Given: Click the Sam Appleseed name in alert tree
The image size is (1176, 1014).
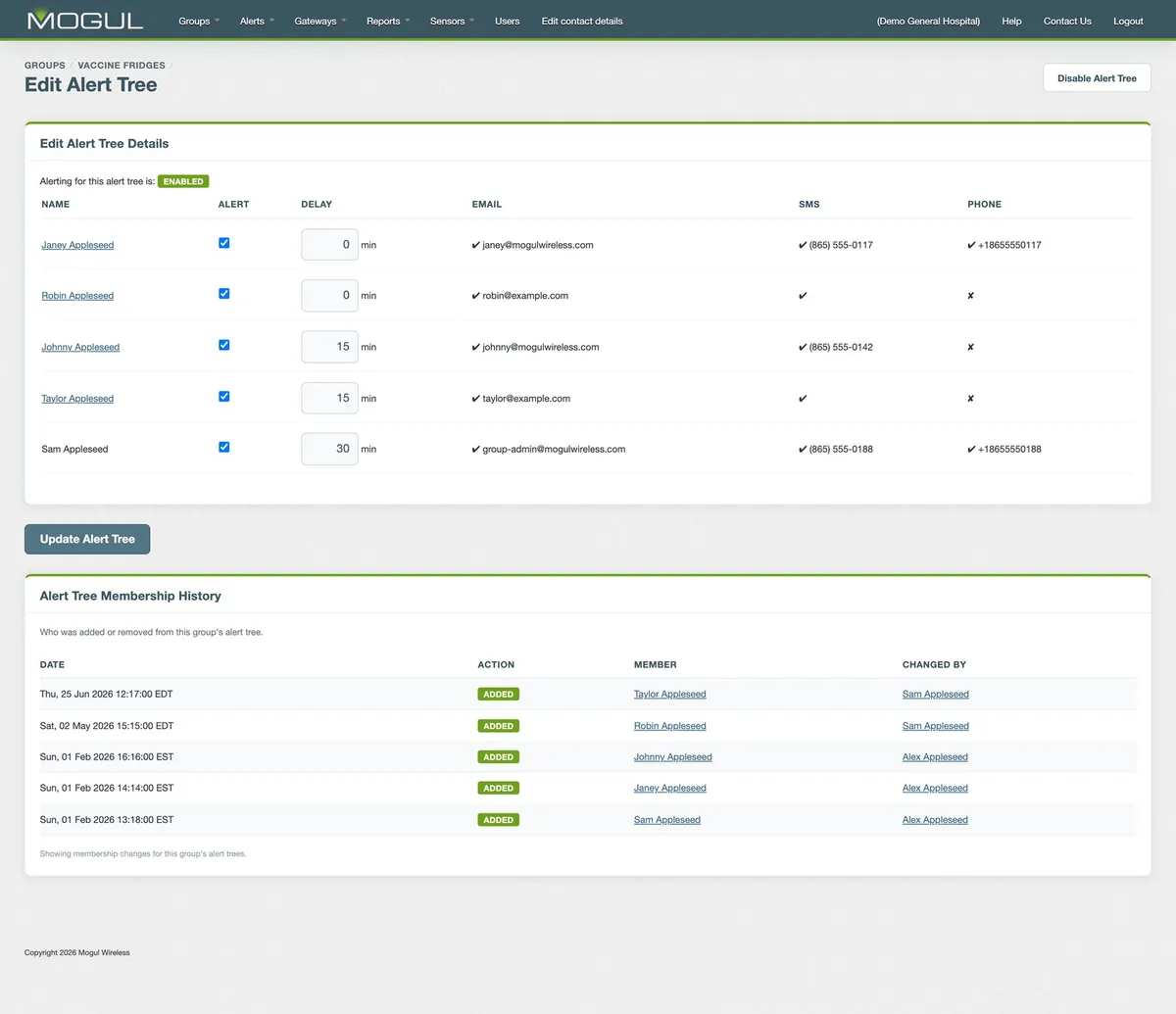Looking at the screenshot, I should [x=74, y=449].
